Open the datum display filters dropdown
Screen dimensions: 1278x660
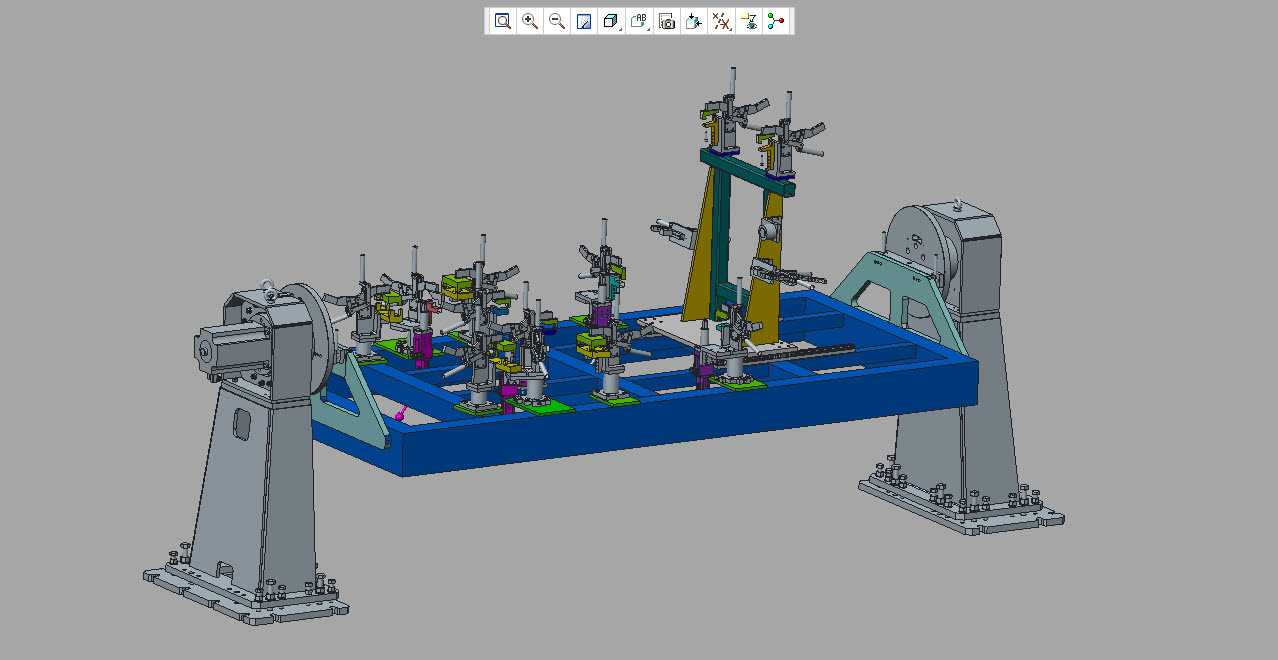(x=722, y=21)
